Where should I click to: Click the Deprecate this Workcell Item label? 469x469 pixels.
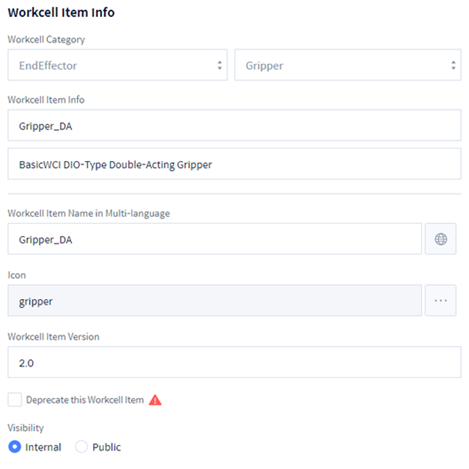[85, 400]
